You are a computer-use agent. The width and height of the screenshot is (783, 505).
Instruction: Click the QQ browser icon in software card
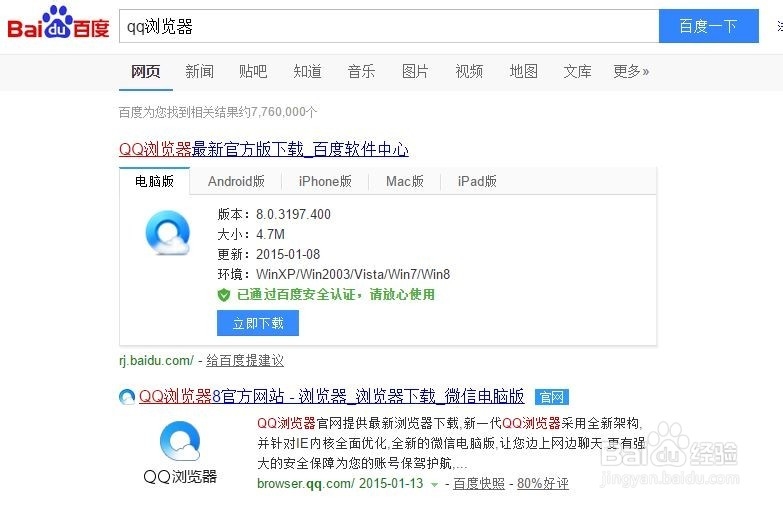point(168,233)
